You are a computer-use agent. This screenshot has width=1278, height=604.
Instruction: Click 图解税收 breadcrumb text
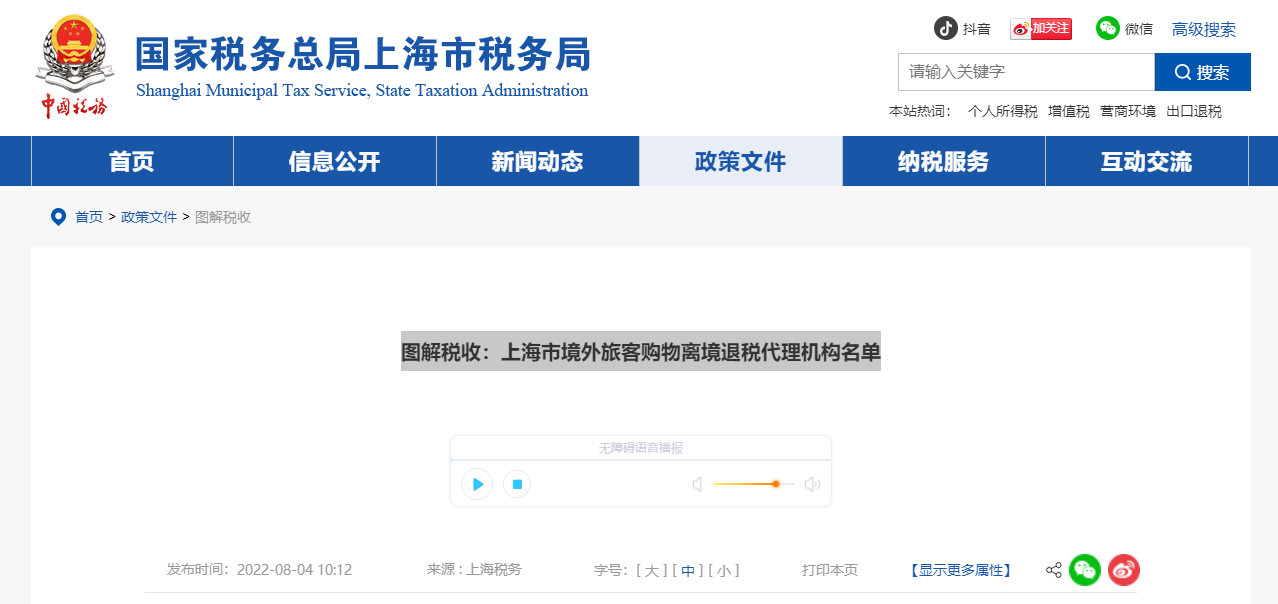(223, 217)
